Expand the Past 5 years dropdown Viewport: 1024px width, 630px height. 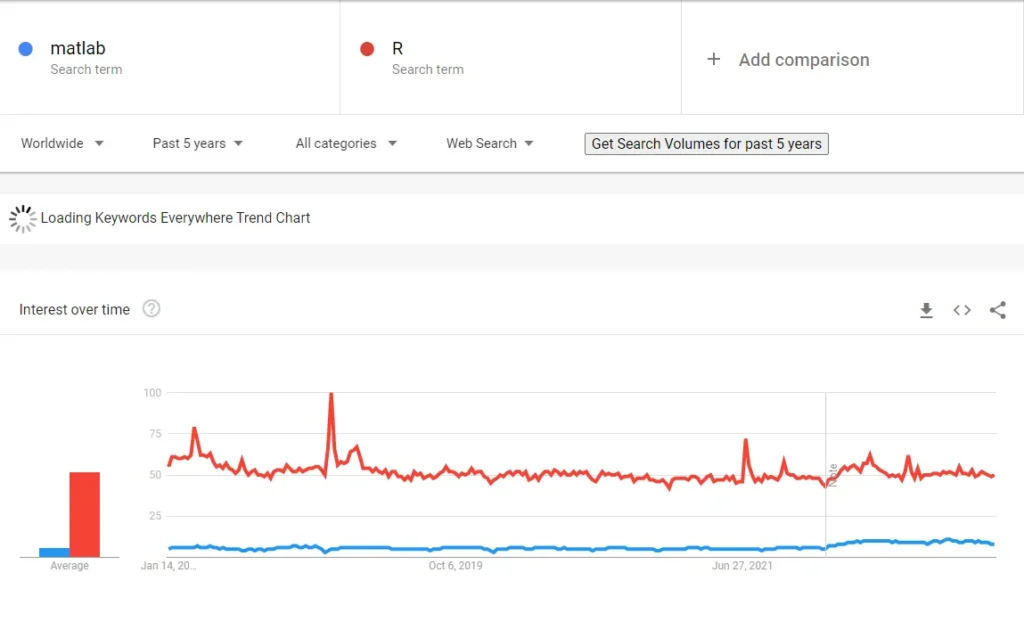coord(197,144)
